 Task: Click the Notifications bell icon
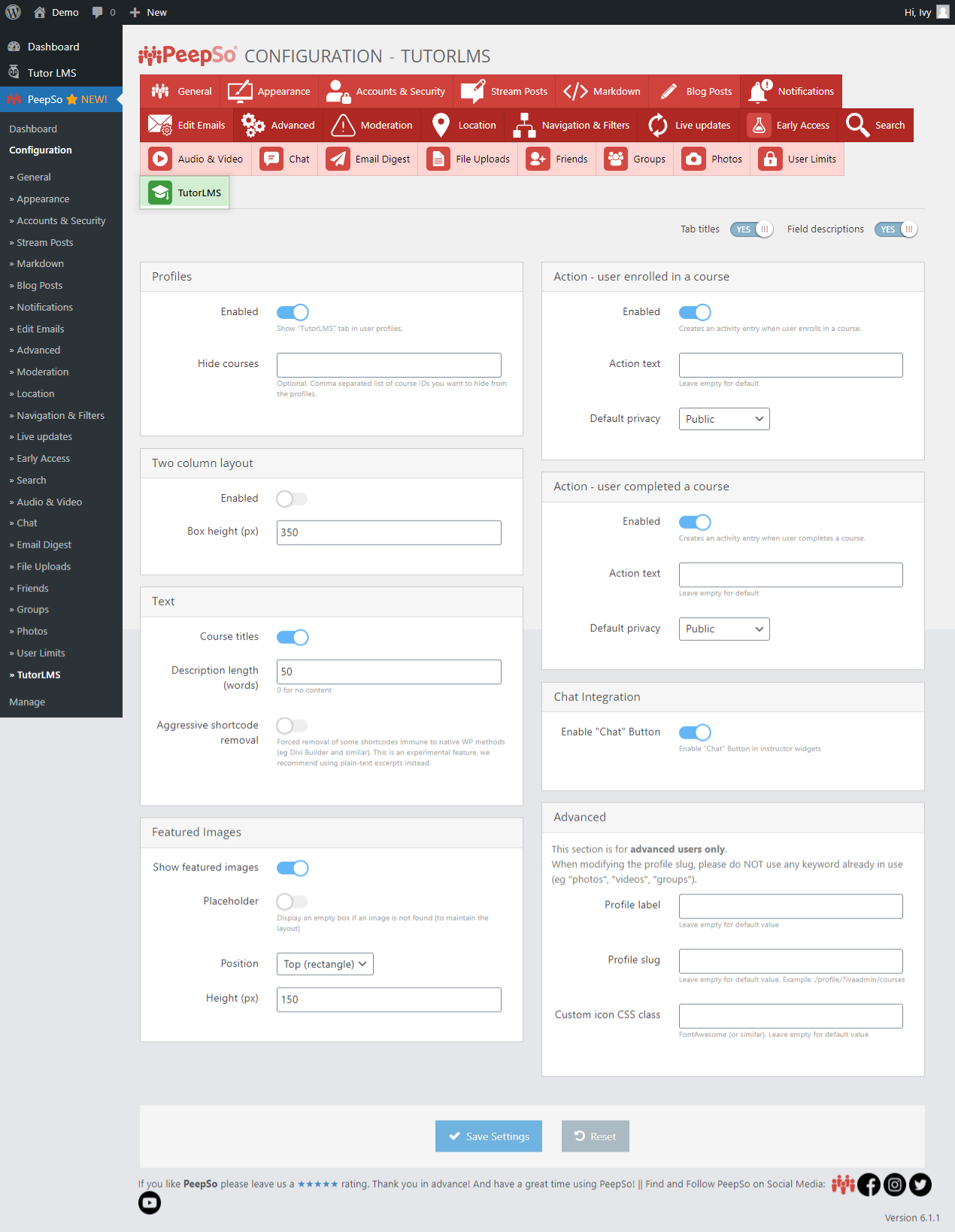[760, 91]
